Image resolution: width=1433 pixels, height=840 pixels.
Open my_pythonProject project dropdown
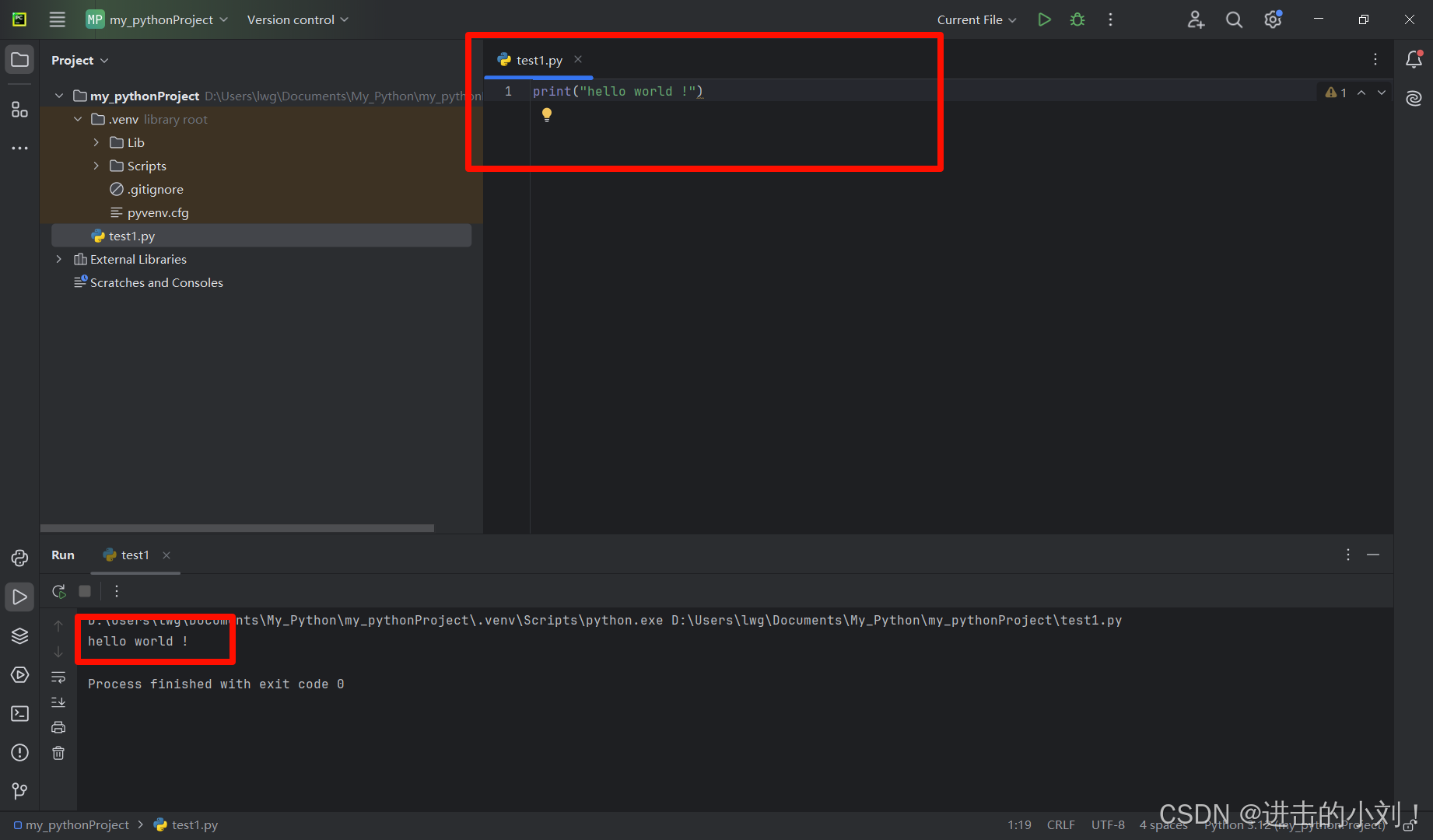[x=156, y=19]
